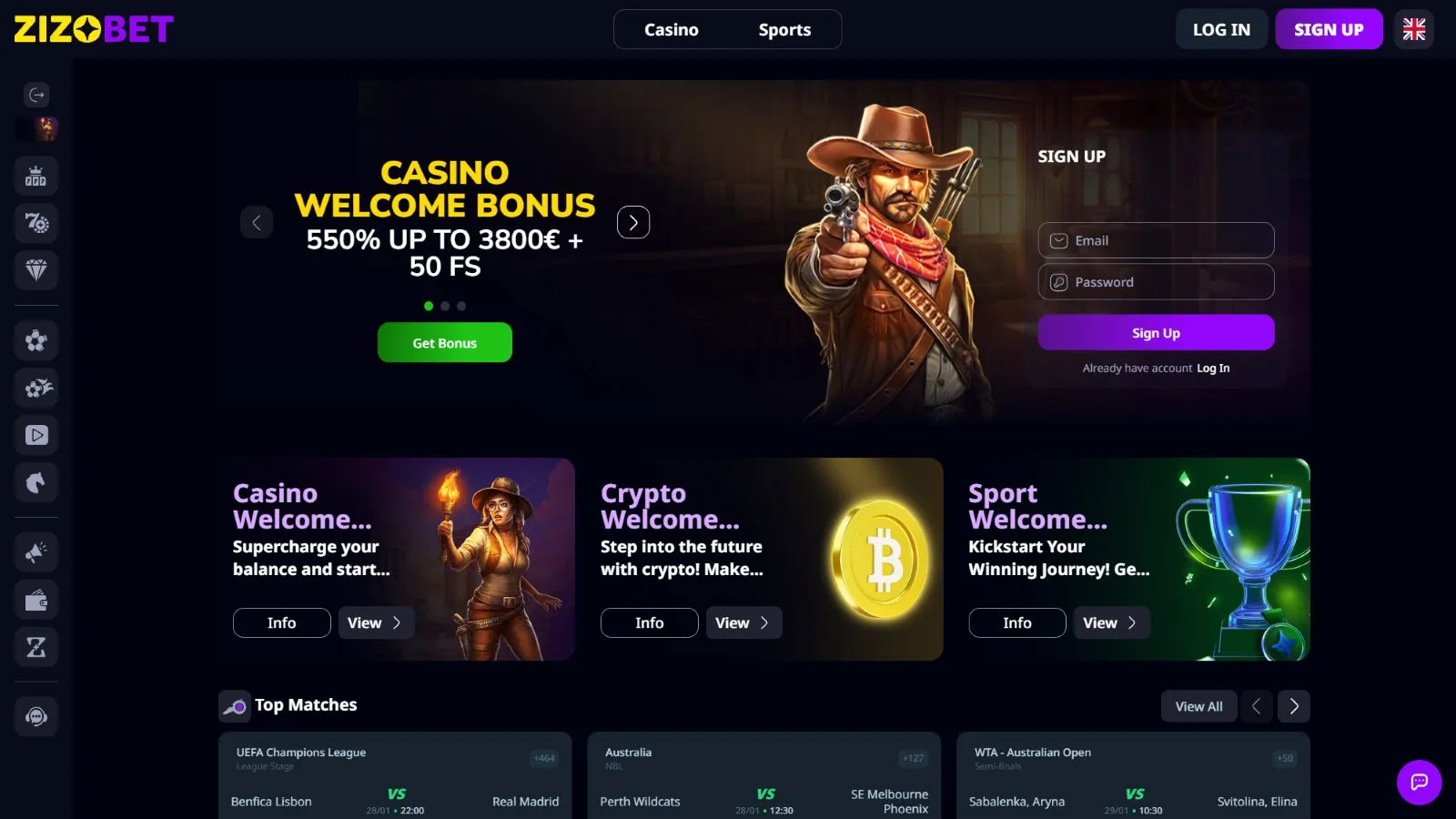Click the play video icon in sidebar
Image resolution: width=1456 pixels, height=819 pixels.
coord(36,435)
